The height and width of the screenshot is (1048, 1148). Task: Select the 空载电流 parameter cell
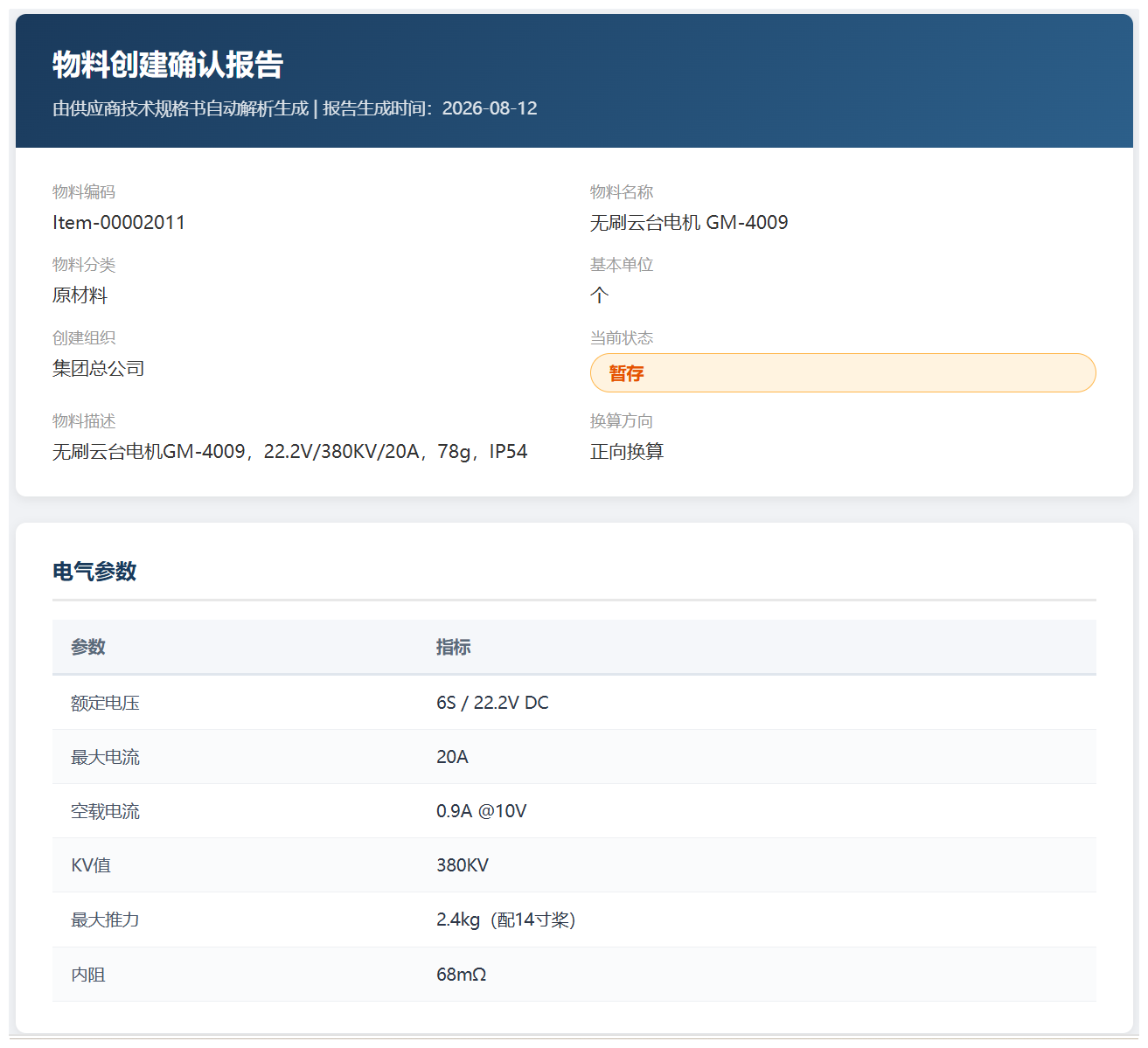point(235,811)
